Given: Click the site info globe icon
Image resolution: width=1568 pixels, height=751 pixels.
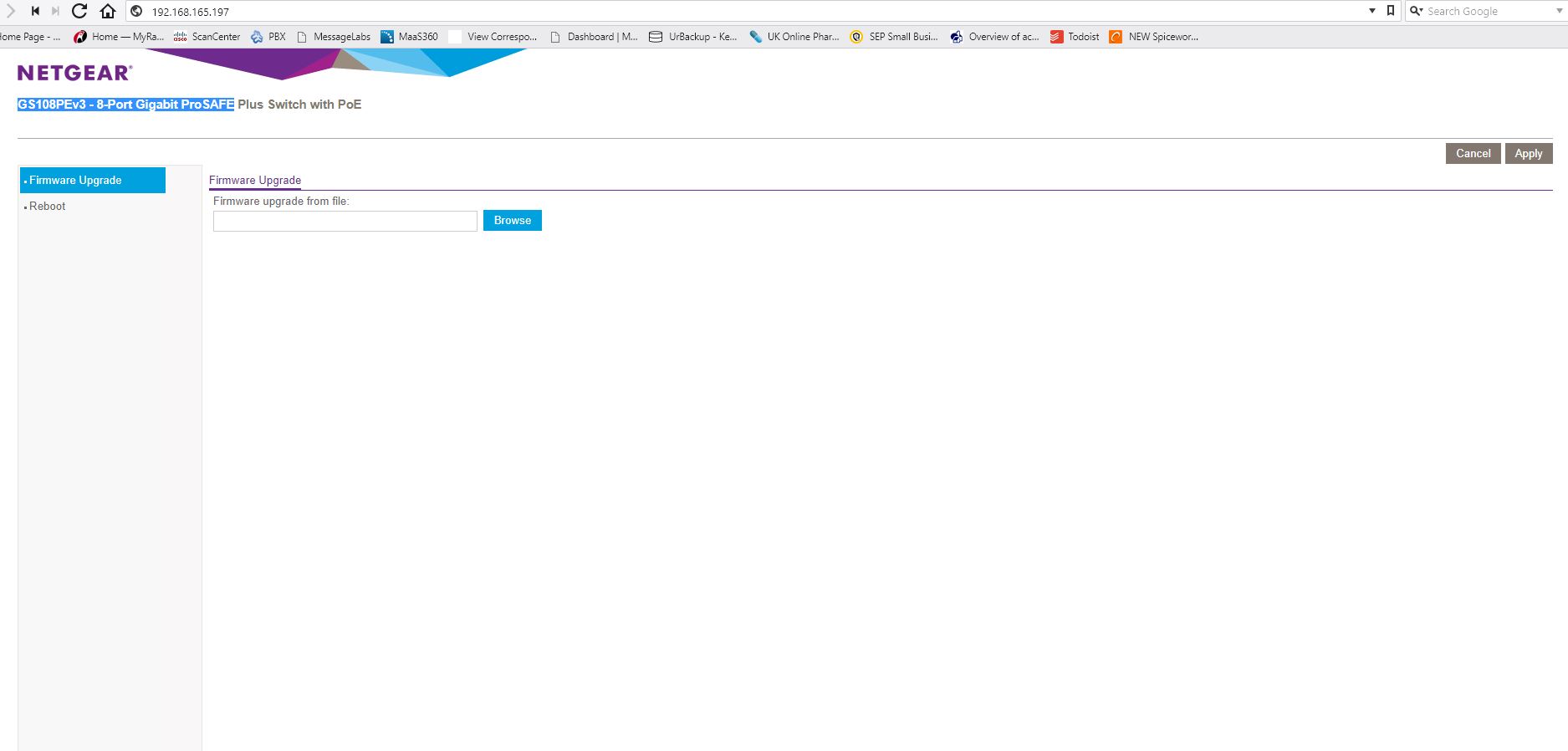Looking at the screenshot, I should [x=136, y=11].
